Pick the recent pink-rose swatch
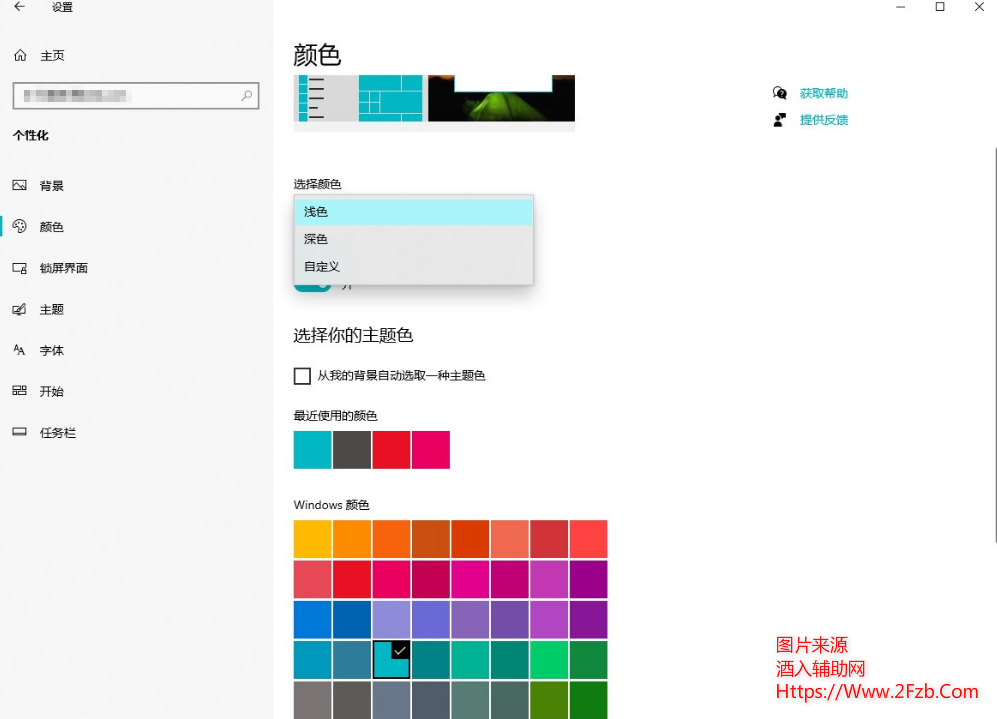Image resolution: width=997 pixels, height=719 pixels. [x=430, y=450]
